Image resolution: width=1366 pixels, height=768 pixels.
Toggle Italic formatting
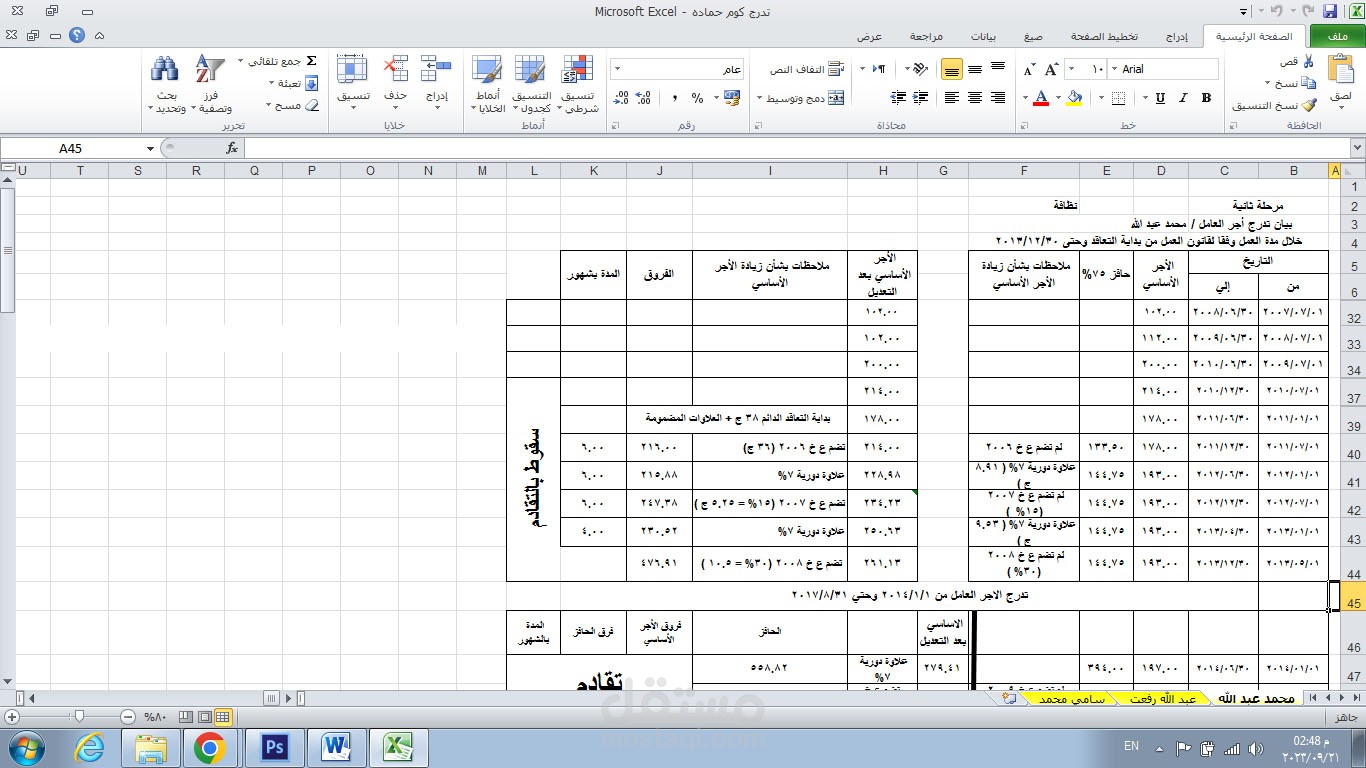coord(1183,98)
